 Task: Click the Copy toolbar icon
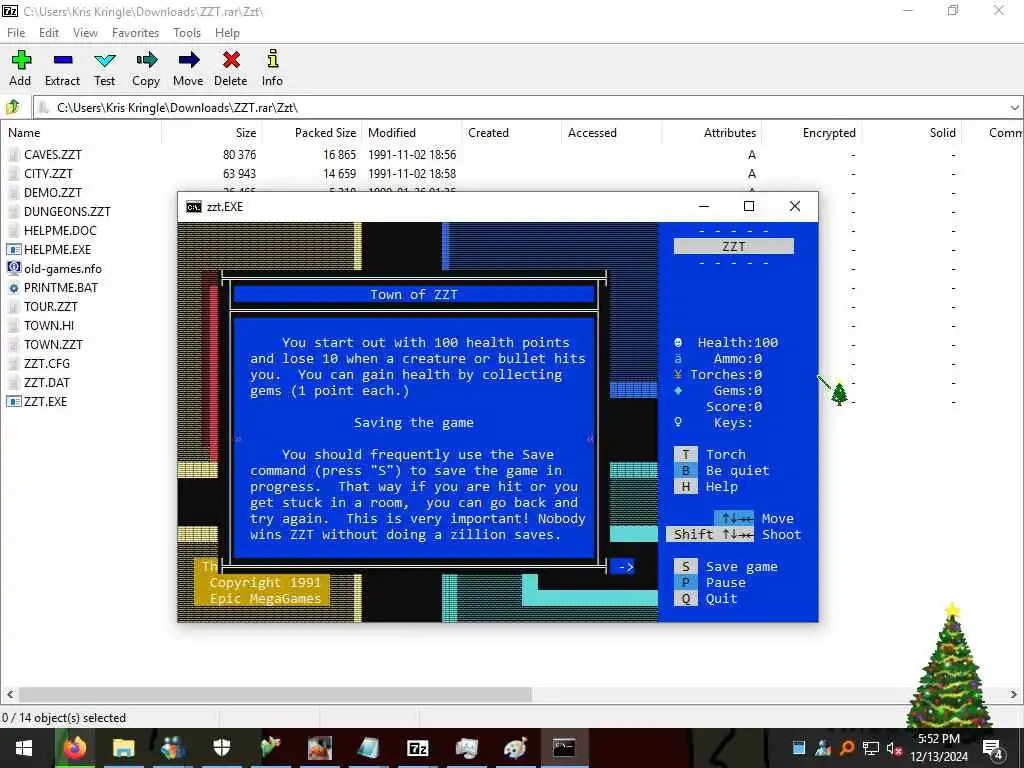tap(146, 60)
